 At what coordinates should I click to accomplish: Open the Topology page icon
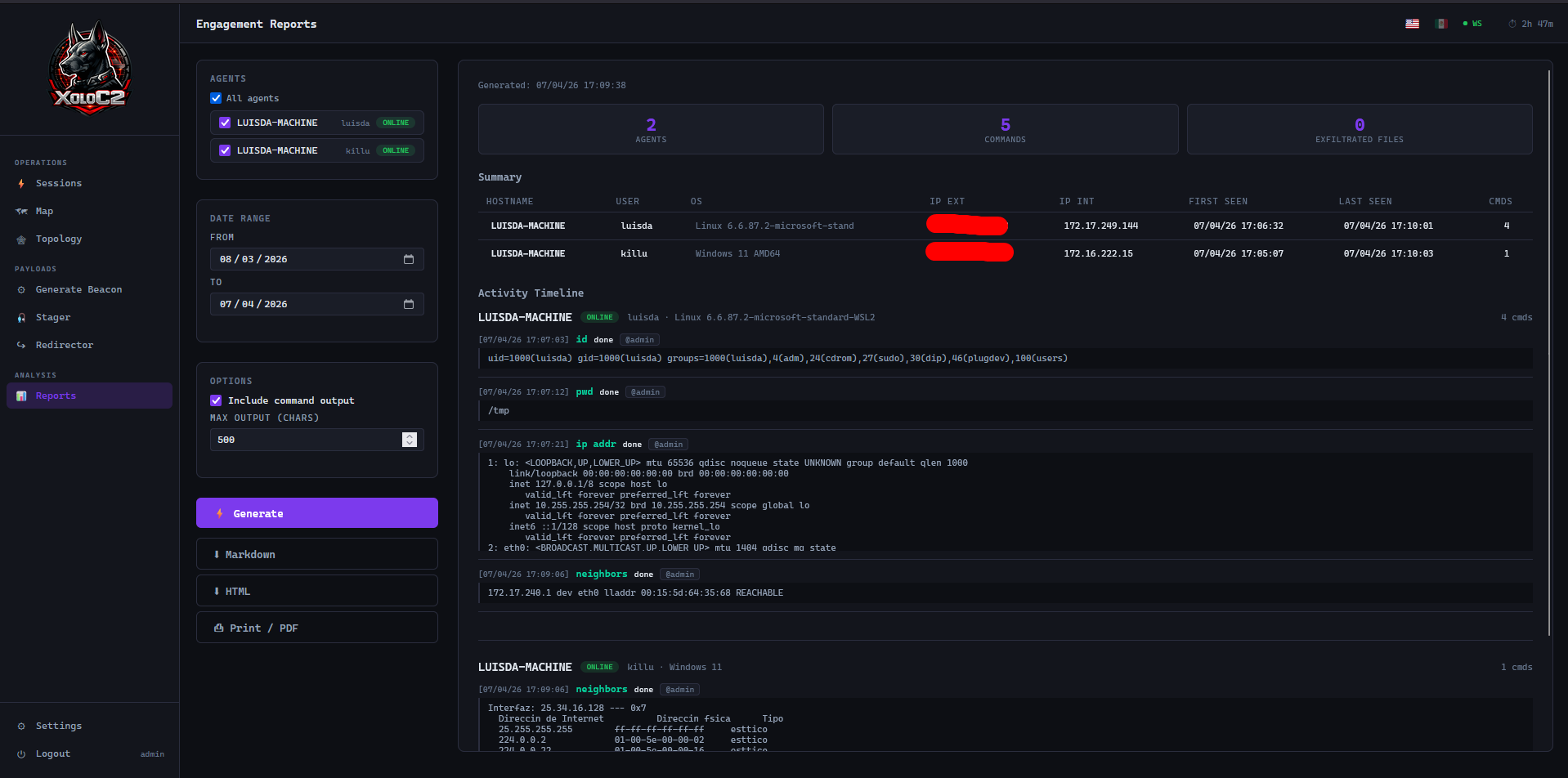click(x=22, y=239)
